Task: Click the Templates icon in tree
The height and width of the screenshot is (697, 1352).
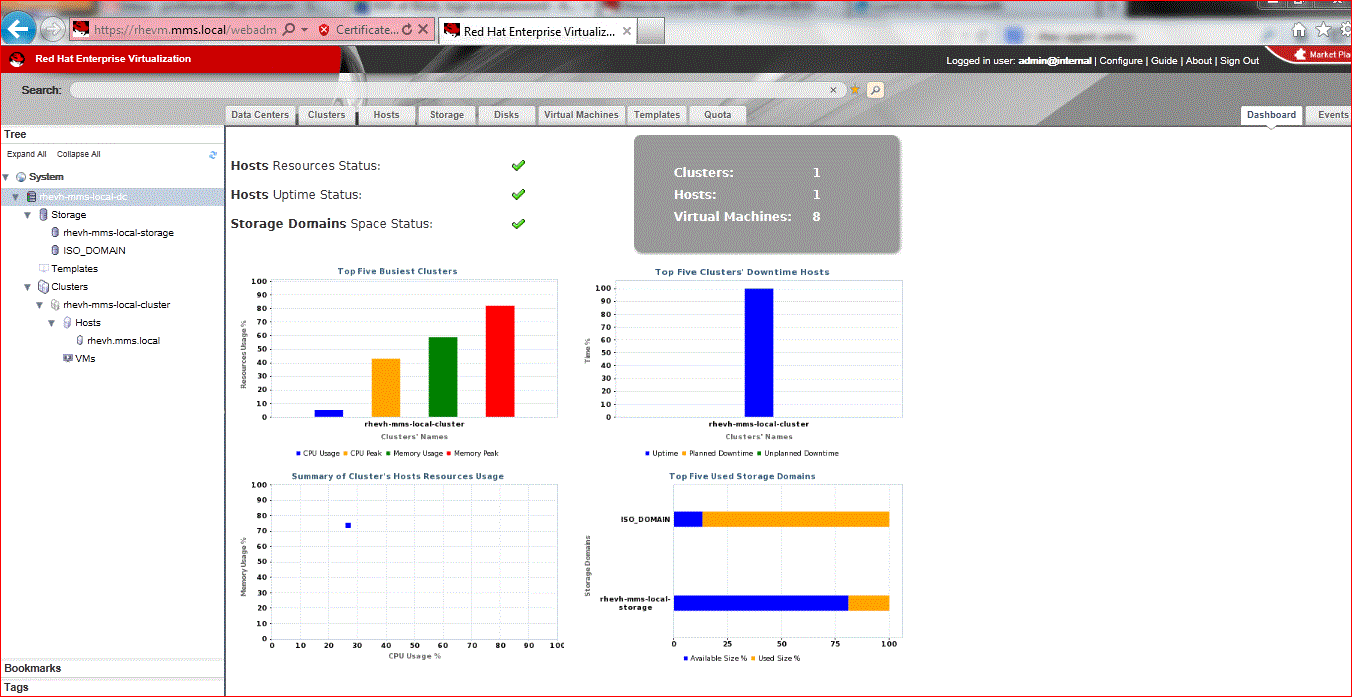Action: click(43, 269)
